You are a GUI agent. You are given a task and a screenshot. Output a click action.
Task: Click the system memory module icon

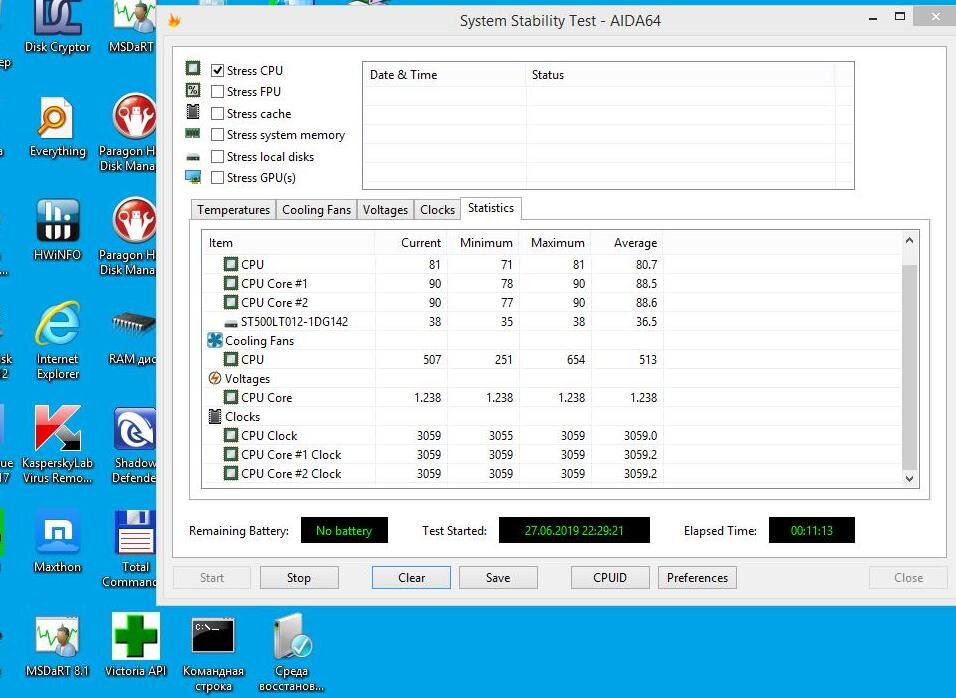pos(193,133)
